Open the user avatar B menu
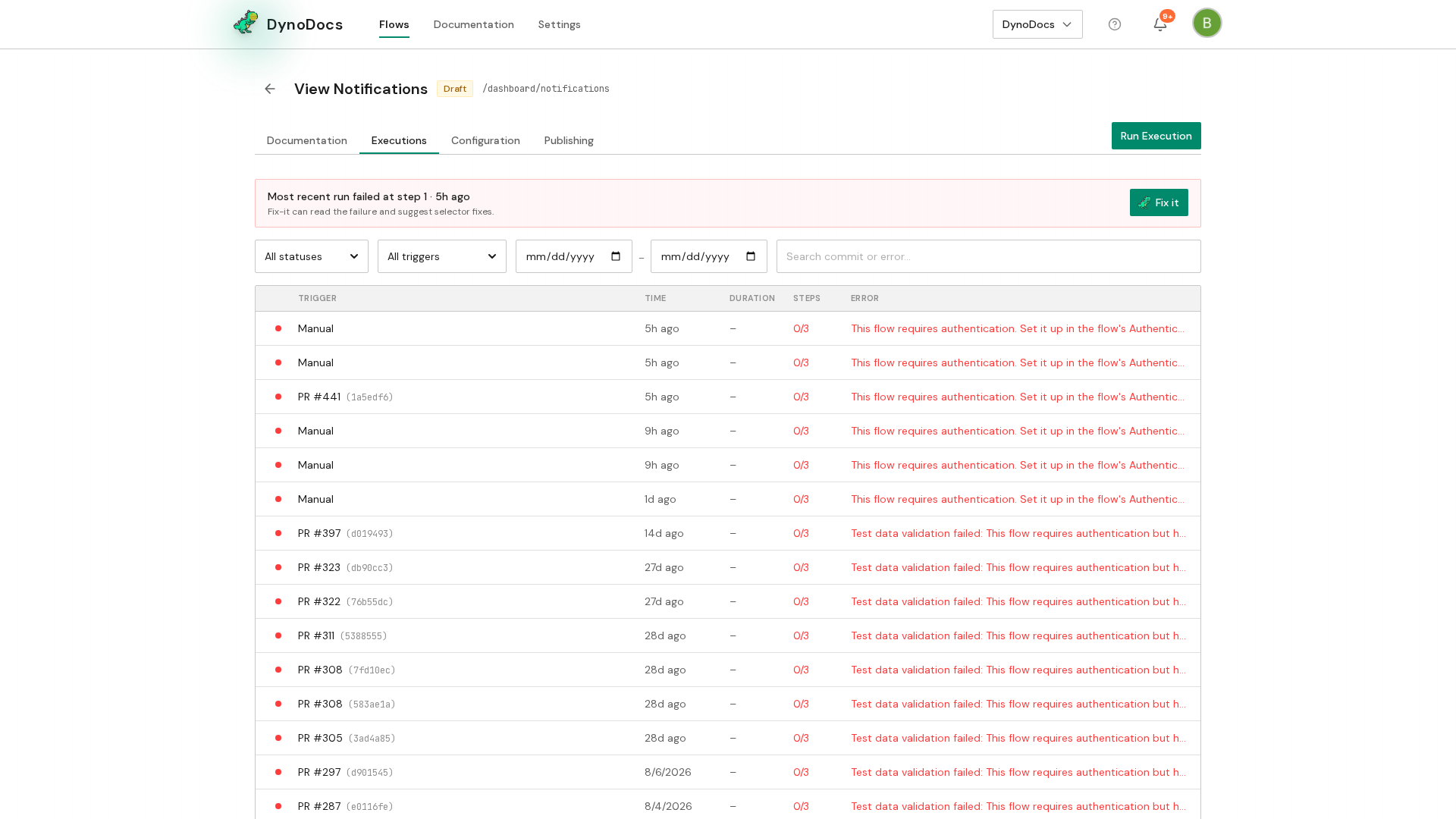This screenshot has height=819, width=1456. [x=1207, y=23]
